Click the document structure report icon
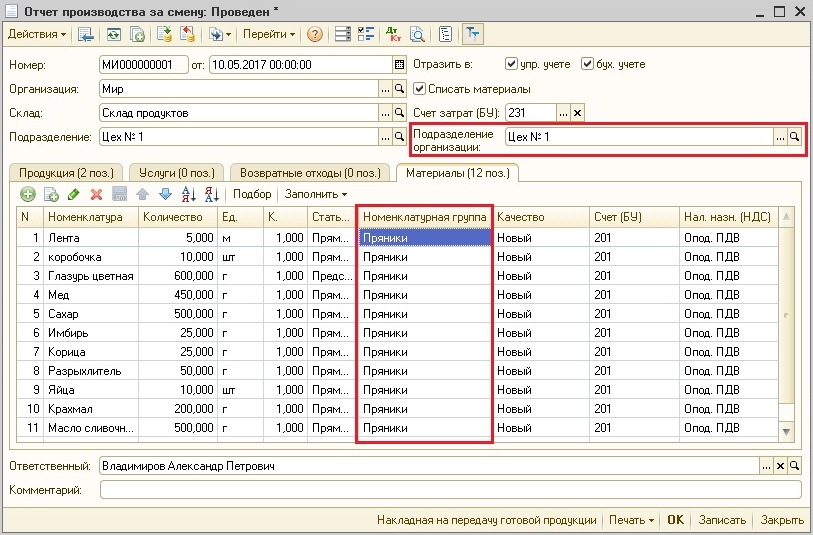The width and height of the screenshot is (813, 535). [445, 34]
